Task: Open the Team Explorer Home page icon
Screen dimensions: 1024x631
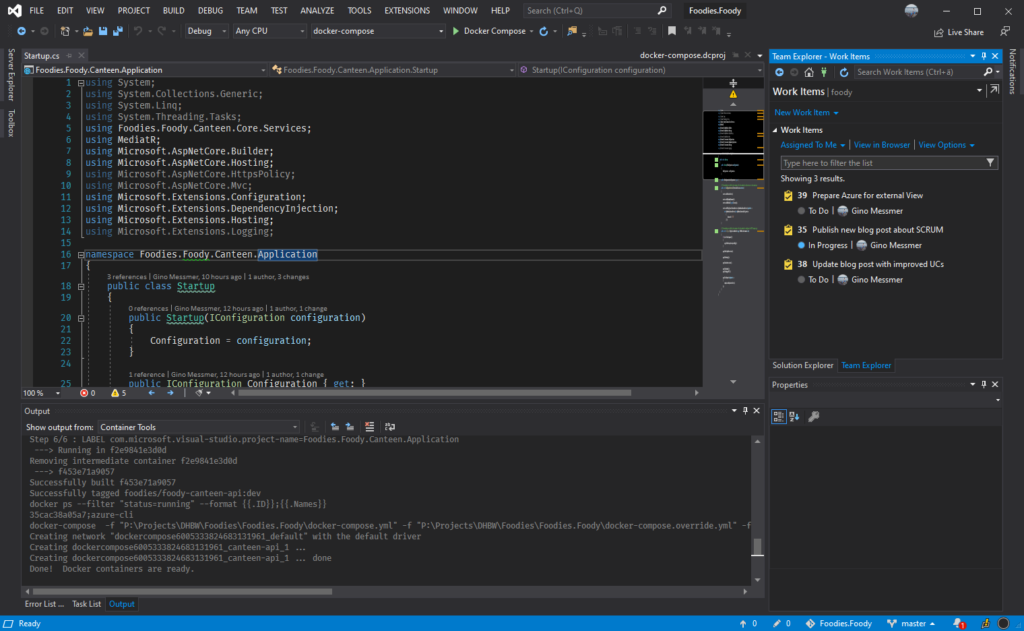Action: click(810, 71)
